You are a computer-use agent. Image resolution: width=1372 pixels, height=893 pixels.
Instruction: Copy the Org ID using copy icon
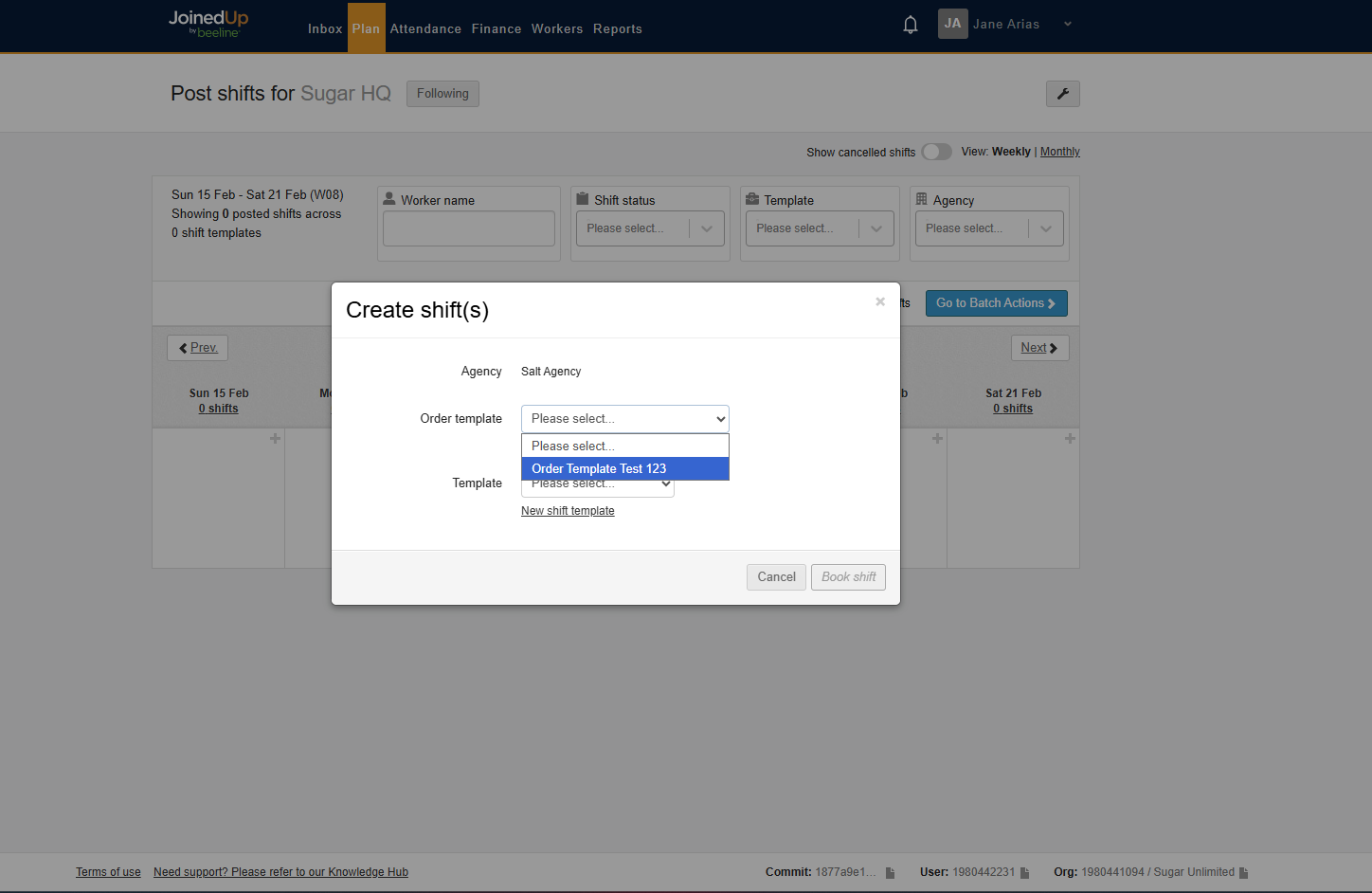(x=1243, y=873)
